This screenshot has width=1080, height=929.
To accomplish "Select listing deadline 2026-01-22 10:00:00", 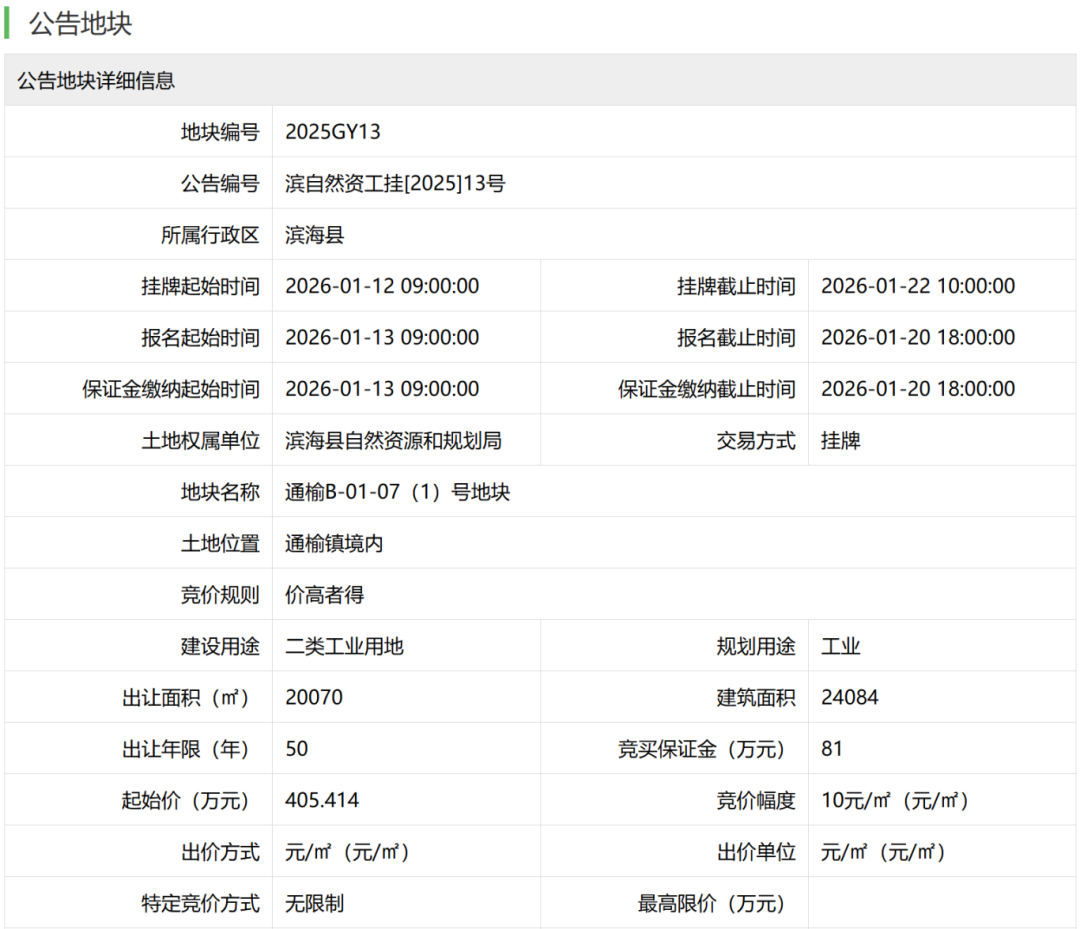I will pyautogui.click(x=917, y=287).
